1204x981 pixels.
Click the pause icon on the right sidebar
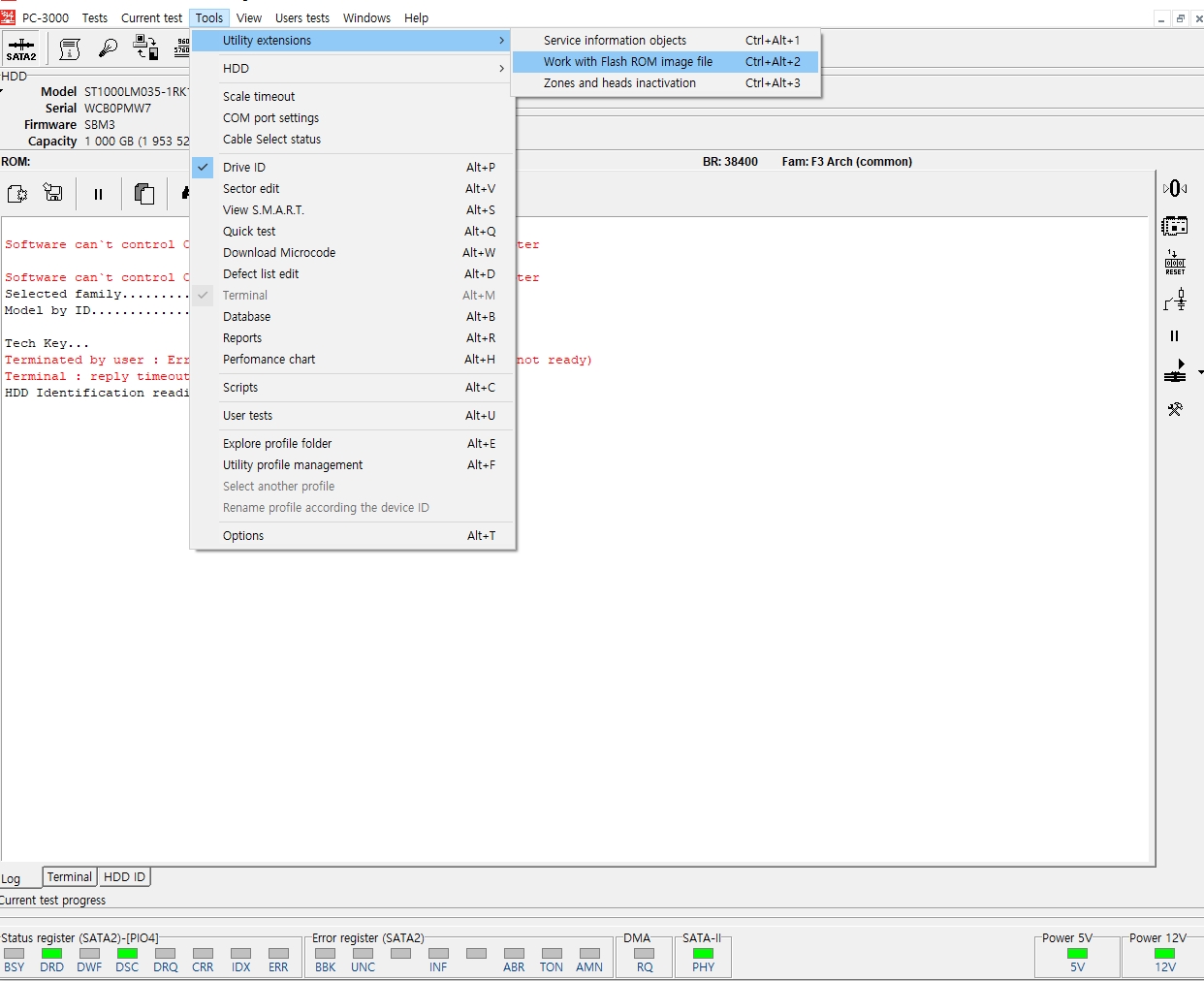coord(1175,336)
